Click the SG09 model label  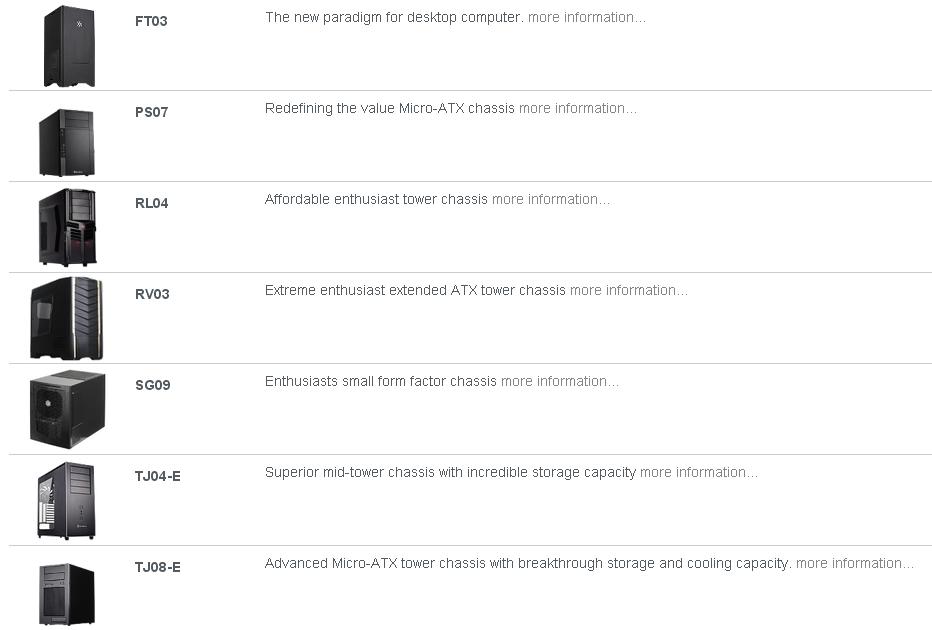pos(152,385)
